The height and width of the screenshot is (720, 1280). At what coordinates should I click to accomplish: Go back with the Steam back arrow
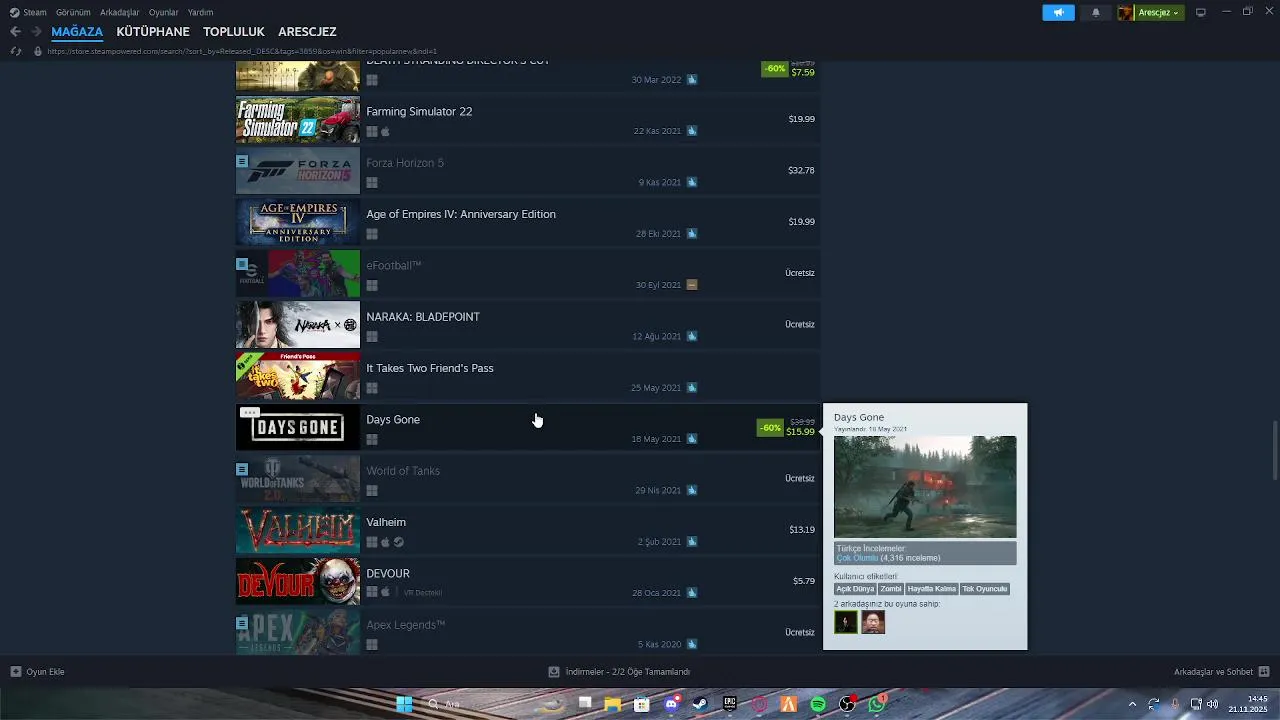[x=15, y=31]
